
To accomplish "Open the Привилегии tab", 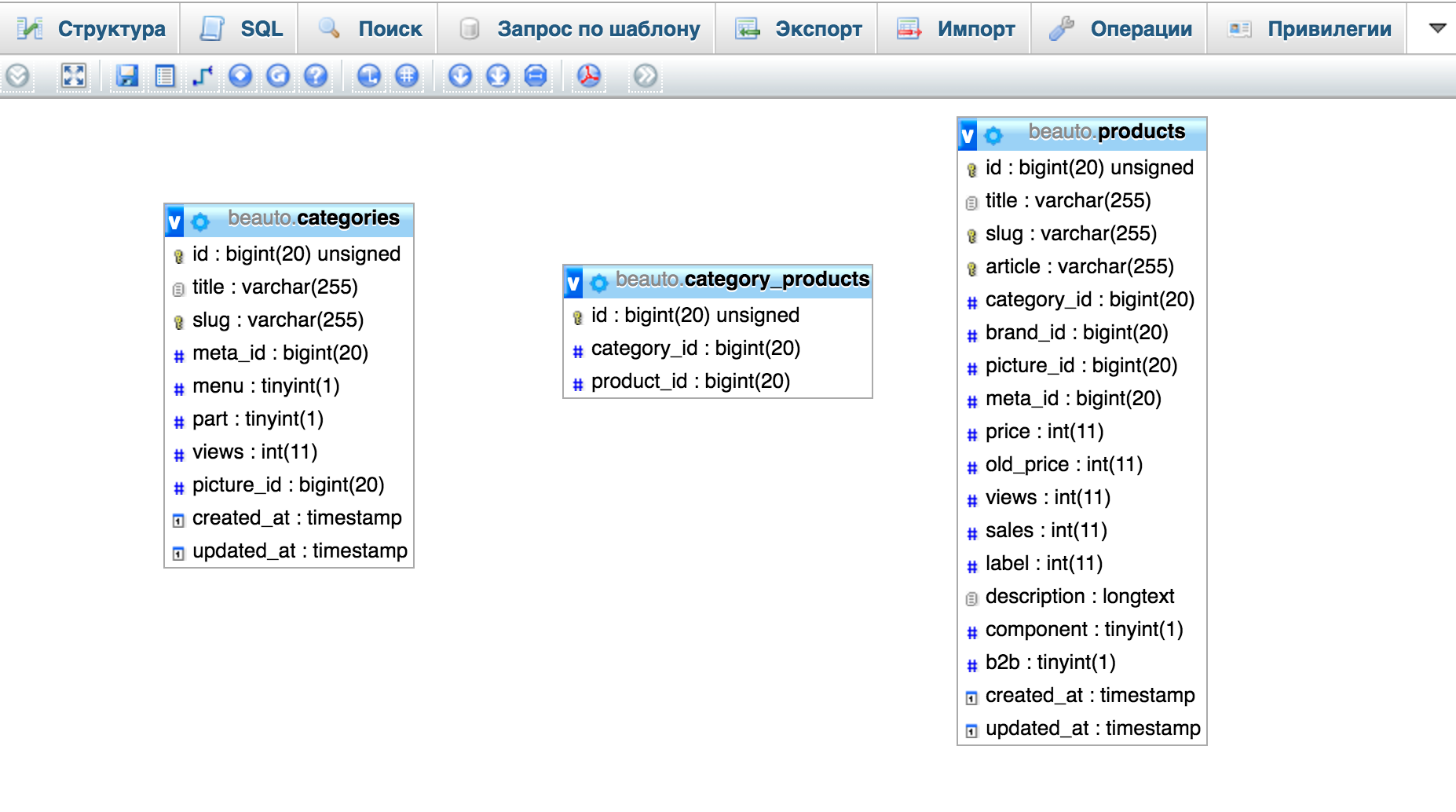I will click(1308, 29).
